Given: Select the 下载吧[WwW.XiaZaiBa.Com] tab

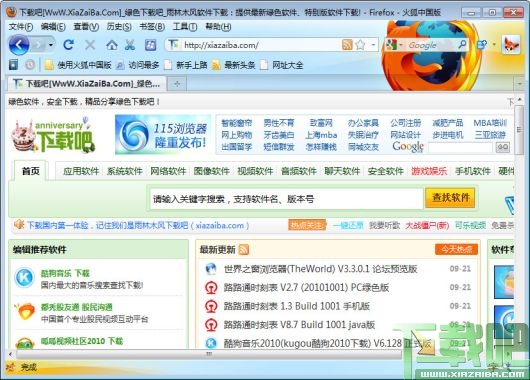Looking at the screenshot, I should pyautogui.click(x=87, y=84).
